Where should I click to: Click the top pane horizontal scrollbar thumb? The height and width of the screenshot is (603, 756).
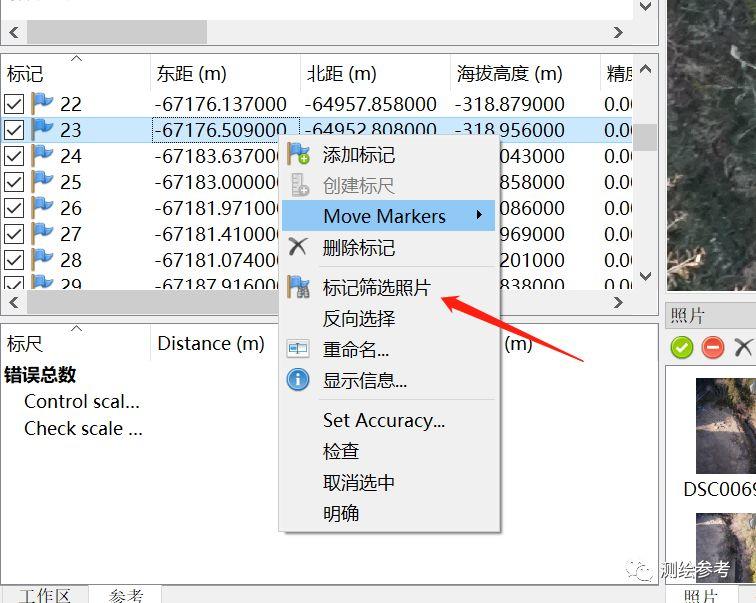tap(117, 33)
